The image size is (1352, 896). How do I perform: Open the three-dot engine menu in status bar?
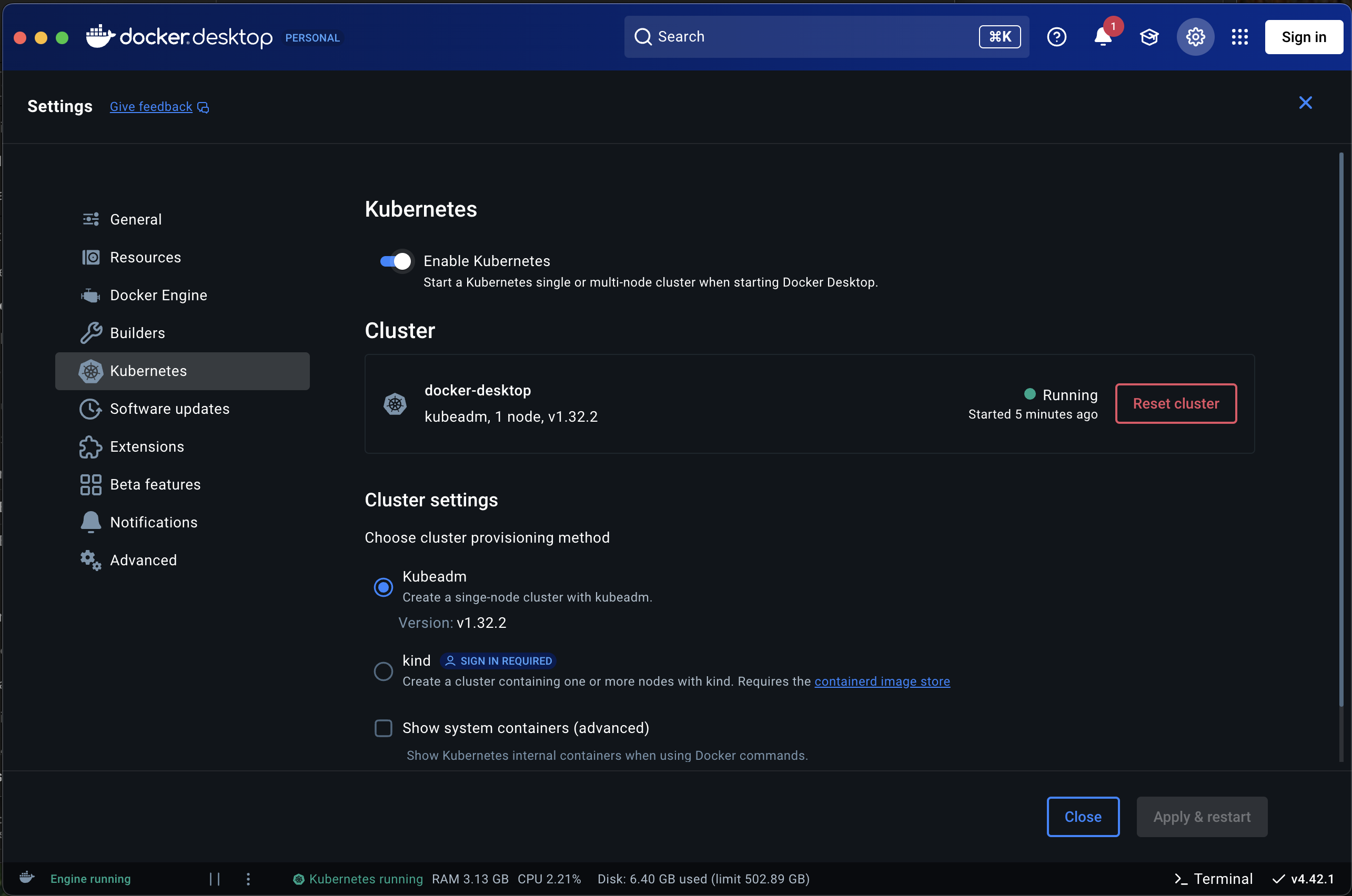coord(248,879)
